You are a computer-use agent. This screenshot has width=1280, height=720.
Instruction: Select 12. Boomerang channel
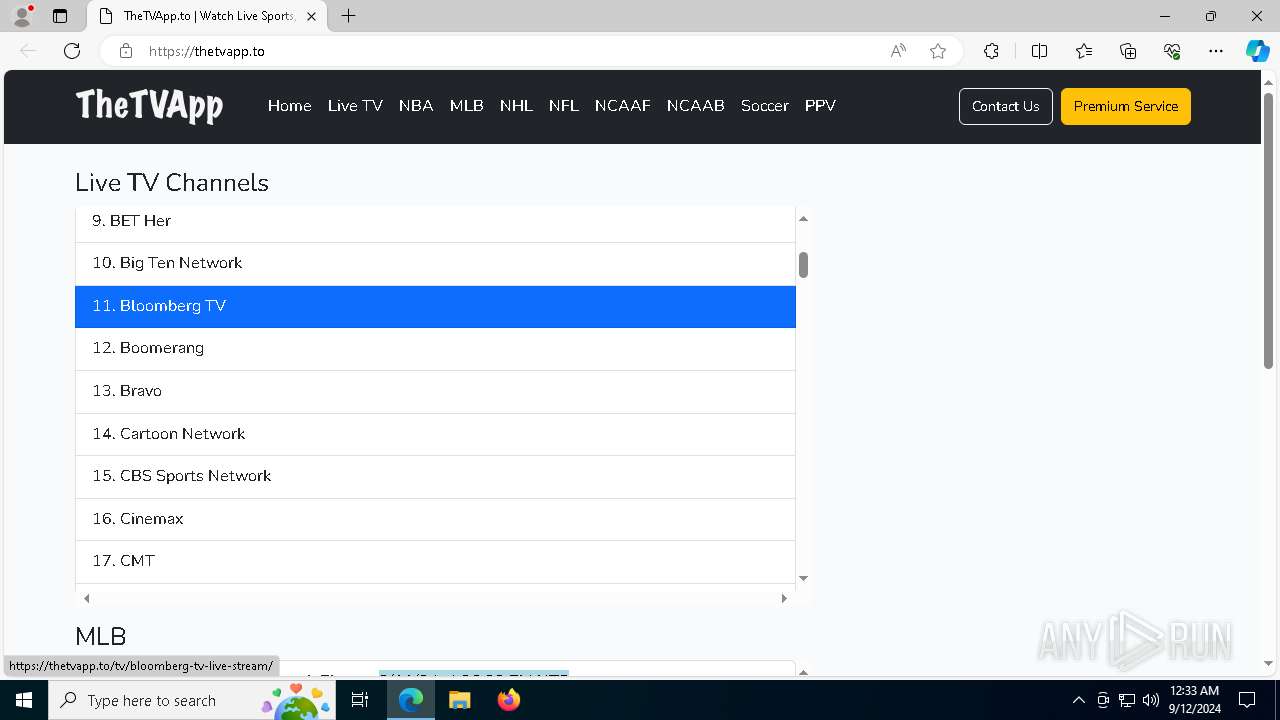(435, 348)
